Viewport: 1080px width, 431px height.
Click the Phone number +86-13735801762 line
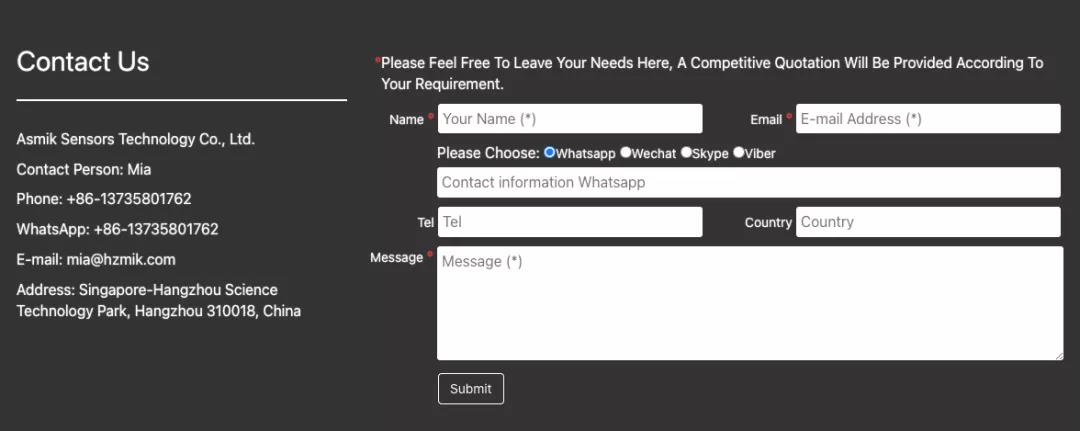104,199
